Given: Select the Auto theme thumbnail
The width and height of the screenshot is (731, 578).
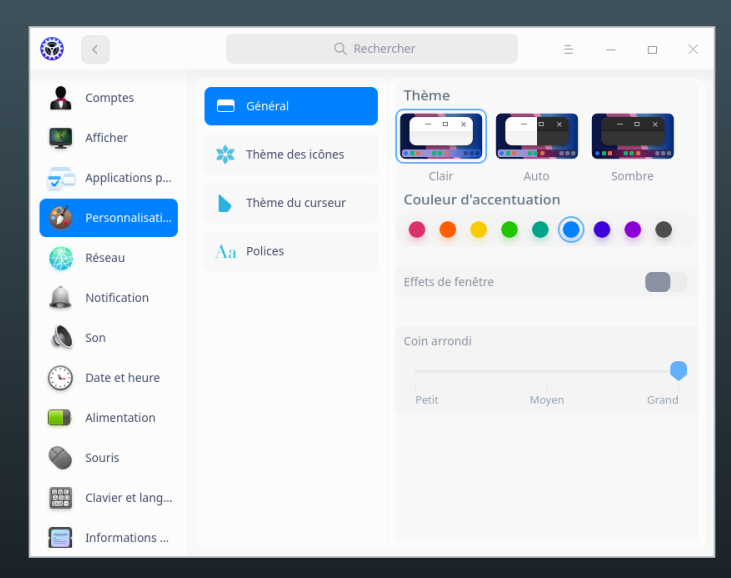Looking at the screenshot, I should [537, 136].
